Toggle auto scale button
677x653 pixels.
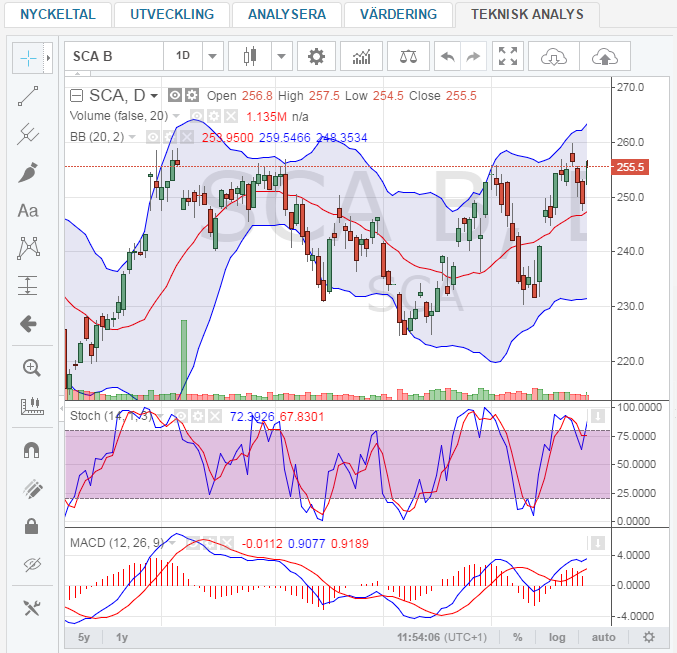point(603,637)
